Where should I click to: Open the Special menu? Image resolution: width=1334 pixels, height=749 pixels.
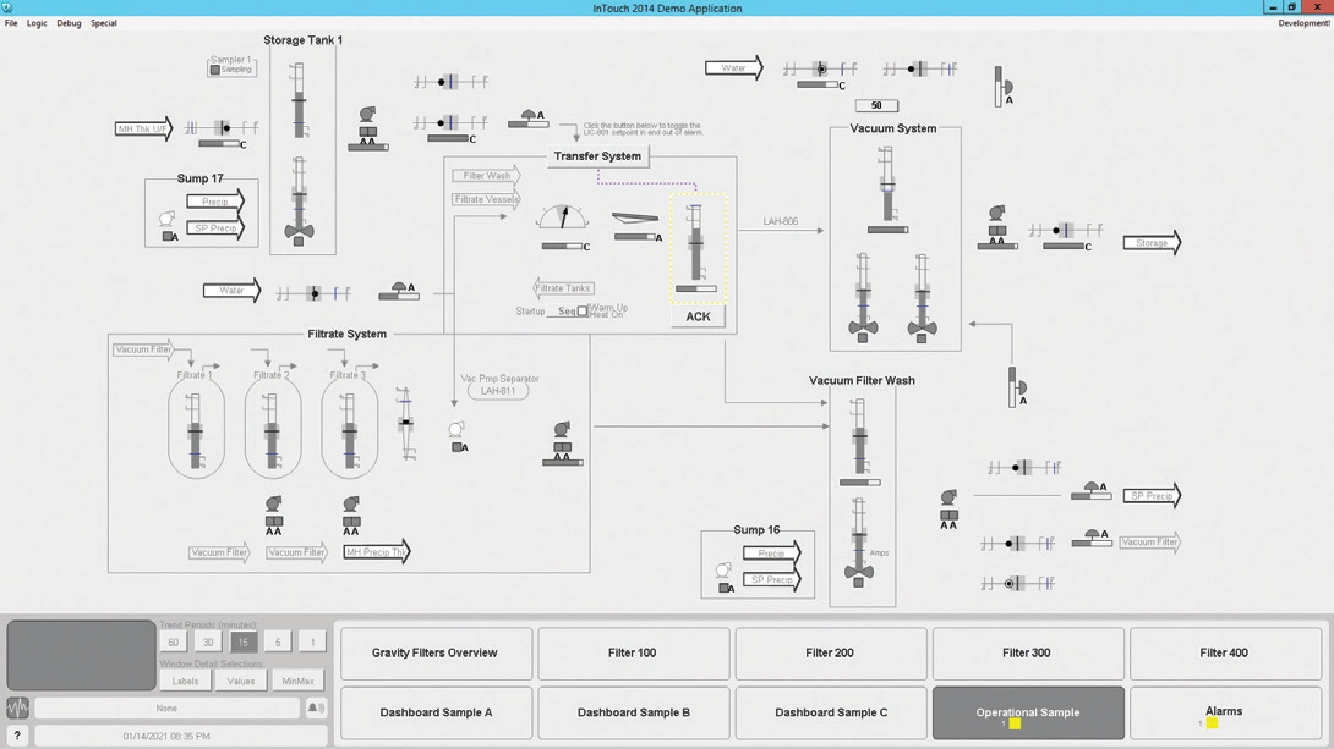103,23
